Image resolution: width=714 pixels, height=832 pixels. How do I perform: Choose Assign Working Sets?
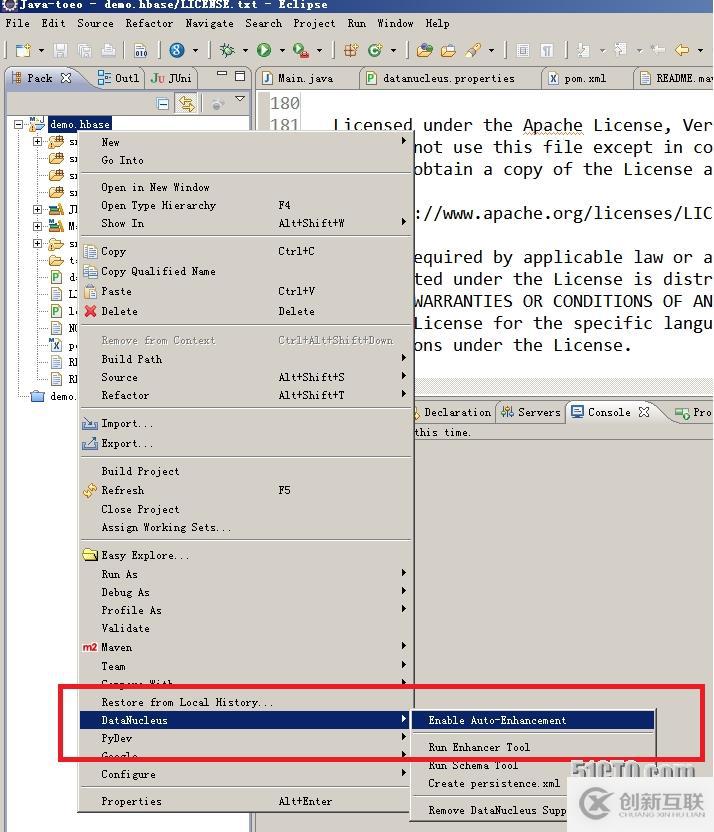click(244, 527)
